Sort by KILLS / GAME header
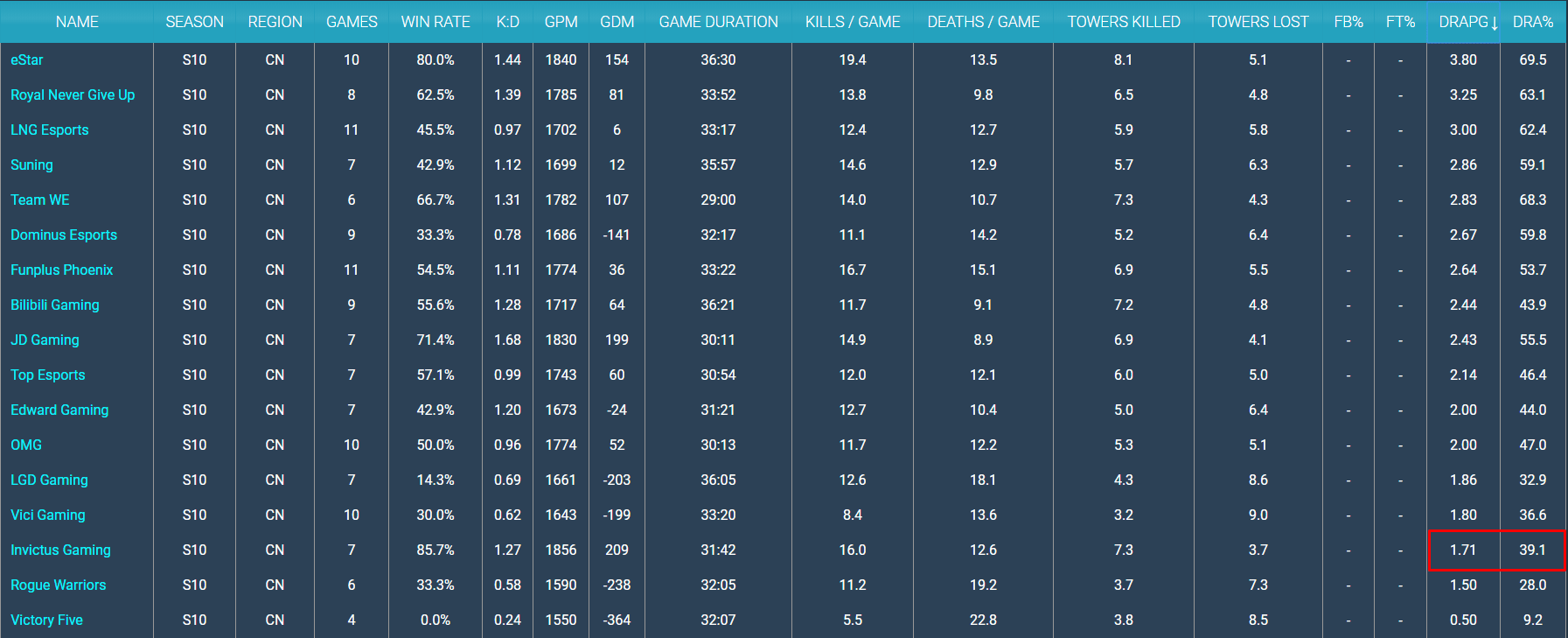This screenshot has height=638, width=1568. (853, 22)
